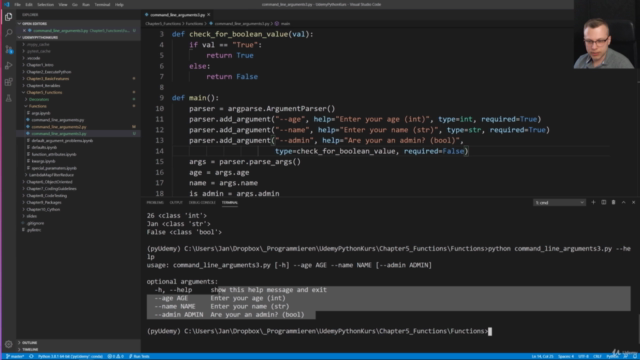
Task: Select the Terminal panel tab
Action: click(x=230, y=202)
